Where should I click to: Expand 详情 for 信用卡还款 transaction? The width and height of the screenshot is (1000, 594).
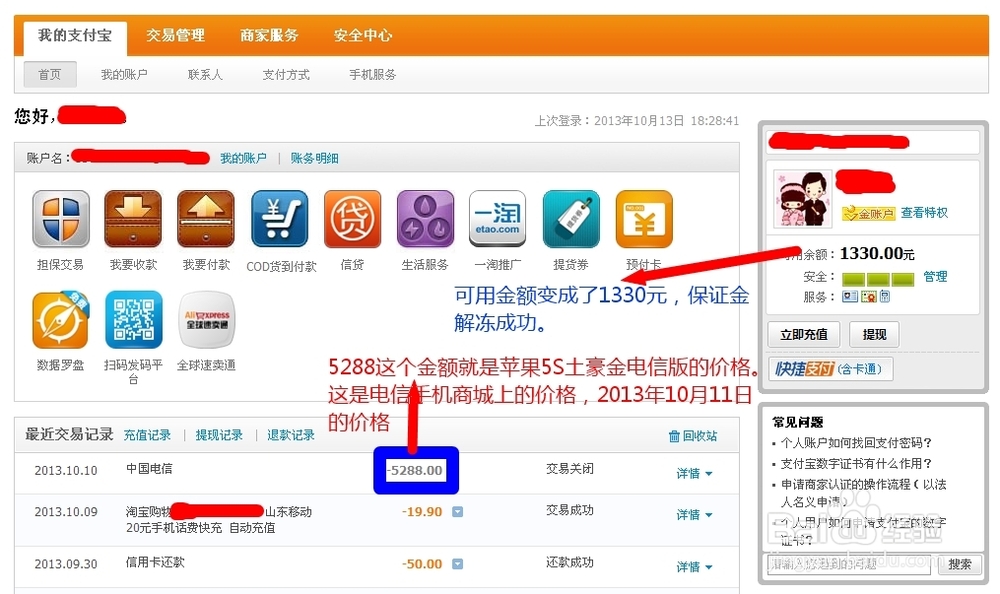pyautogui.click(x=694, y=567)
